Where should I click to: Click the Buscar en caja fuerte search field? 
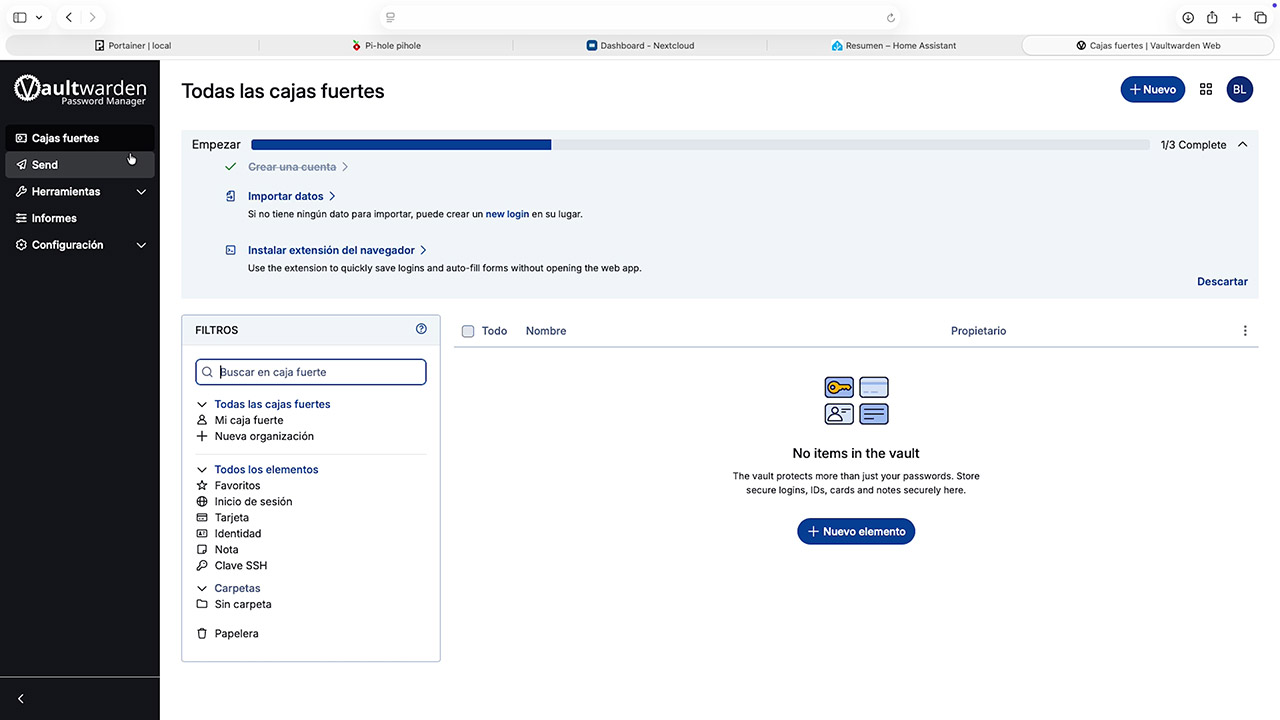(310, 371)
